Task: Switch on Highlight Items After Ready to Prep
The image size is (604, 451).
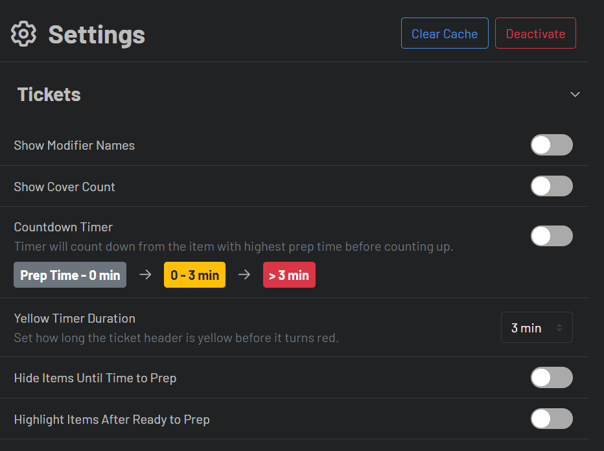Action: click(x=551, y=419)
